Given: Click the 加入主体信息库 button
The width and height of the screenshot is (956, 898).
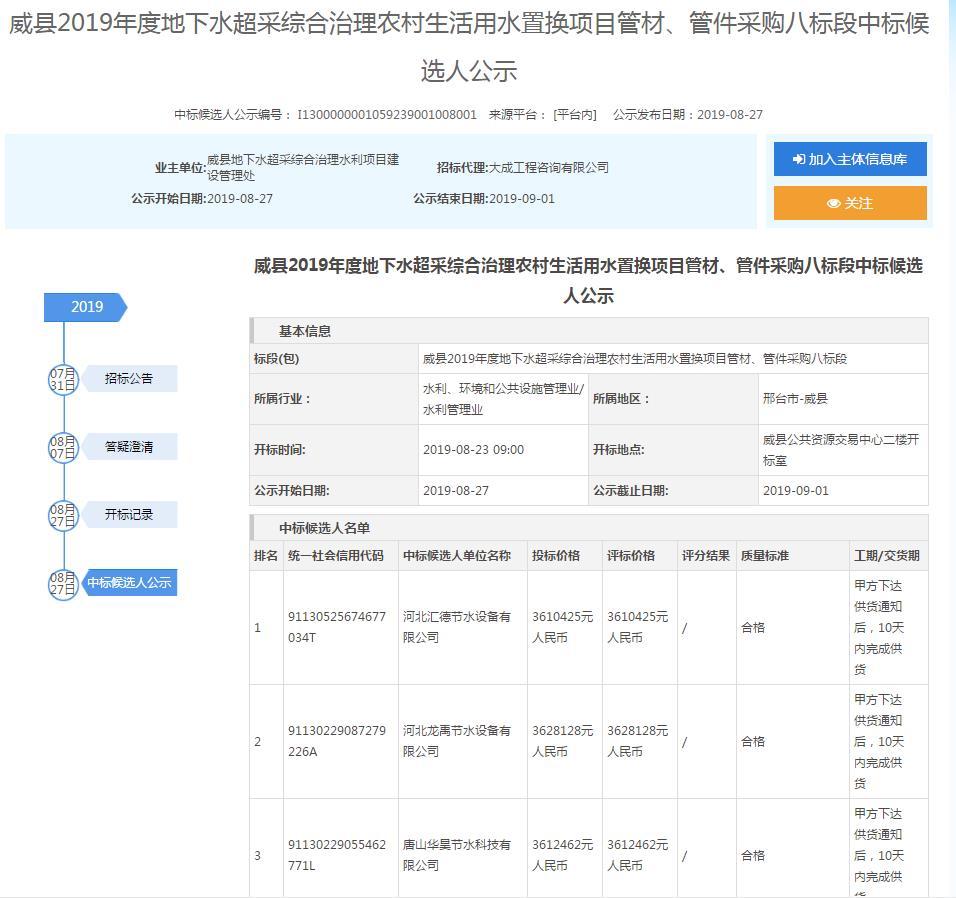Looking at the screenshot, I should [850, 159].
